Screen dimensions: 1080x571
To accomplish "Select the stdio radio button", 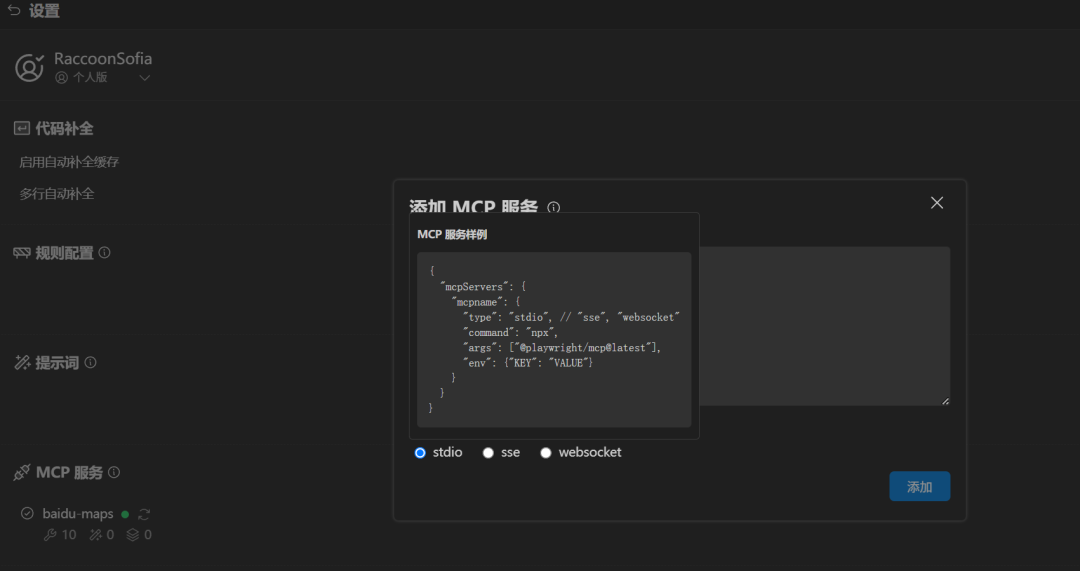I will [419, 453].
